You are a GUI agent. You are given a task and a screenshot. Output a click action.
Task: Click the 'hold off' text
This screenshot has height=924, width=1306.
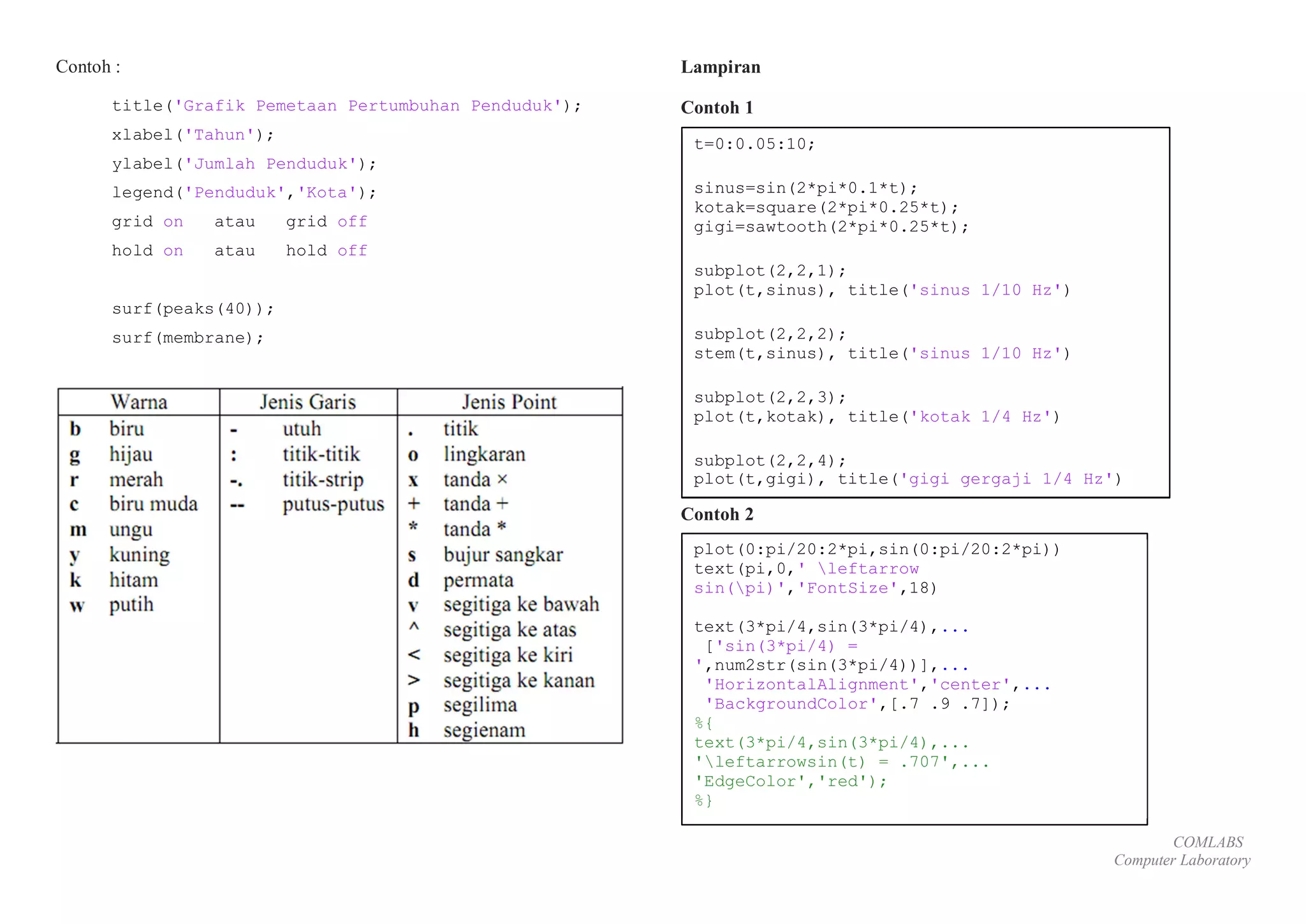326,251
